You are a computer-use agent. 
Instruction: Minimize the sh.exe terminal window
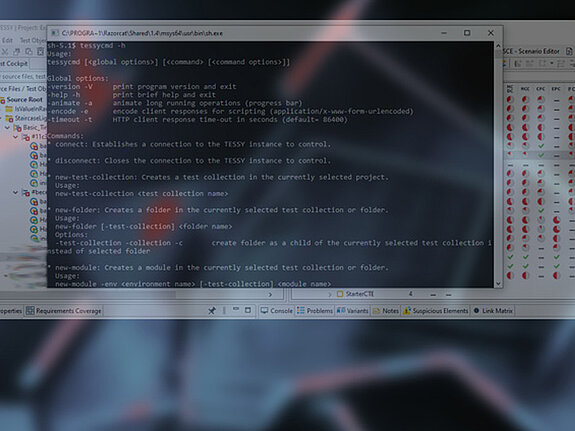click(444, 33)
